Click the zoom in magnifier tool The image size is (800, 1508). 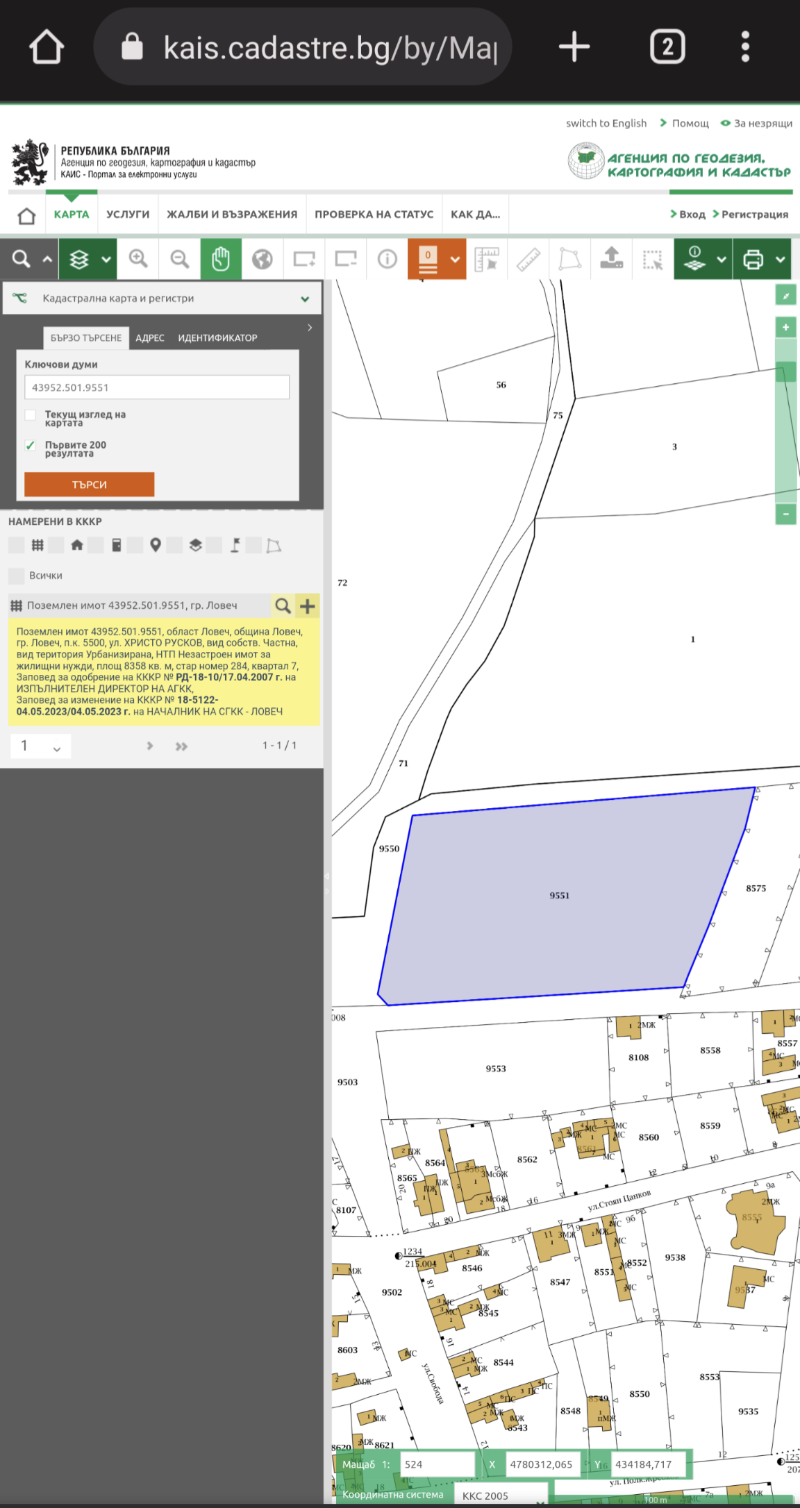(x=138, y=259)
